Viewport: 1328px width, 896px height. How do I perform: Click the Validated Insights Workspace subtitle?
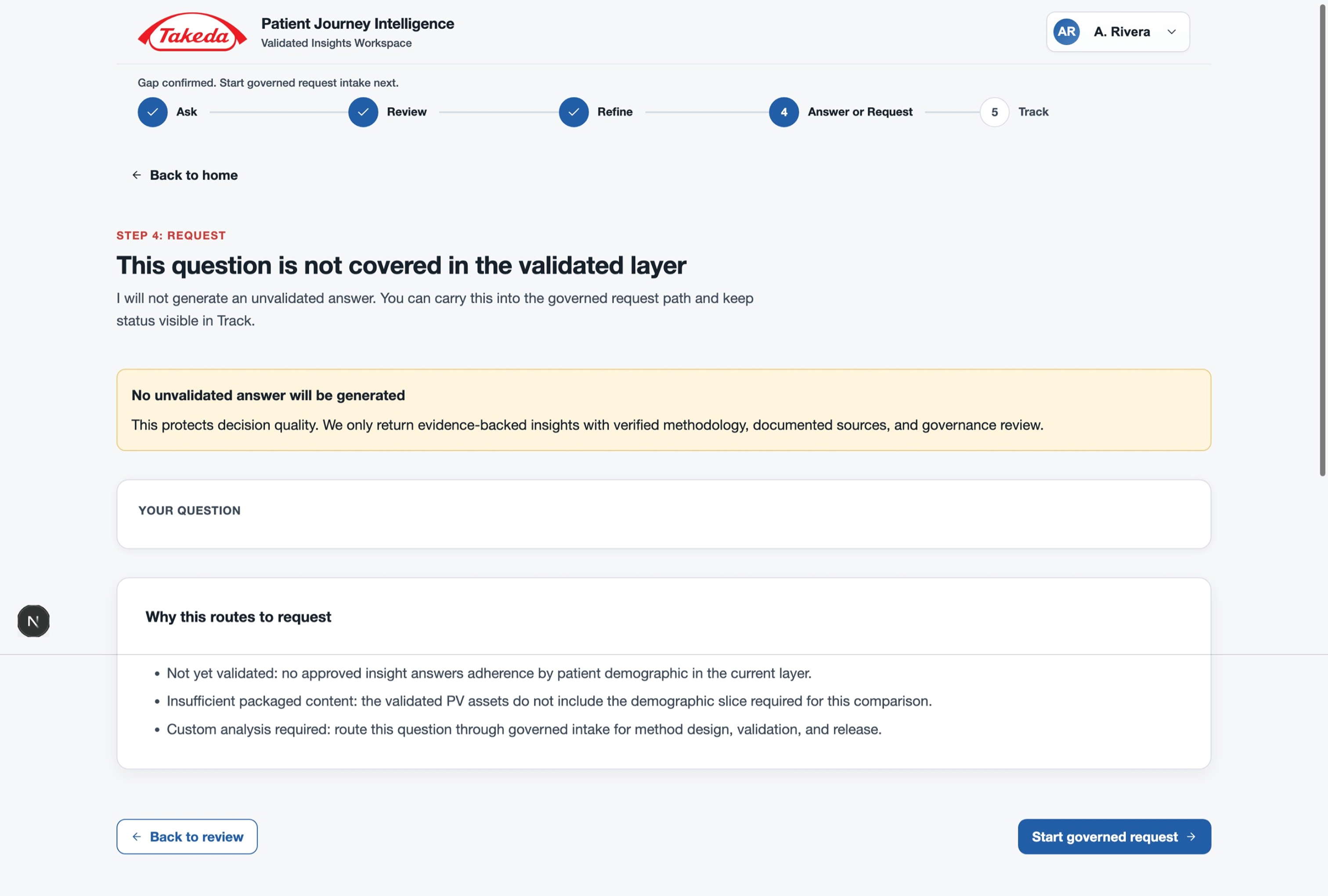[336, 43]
